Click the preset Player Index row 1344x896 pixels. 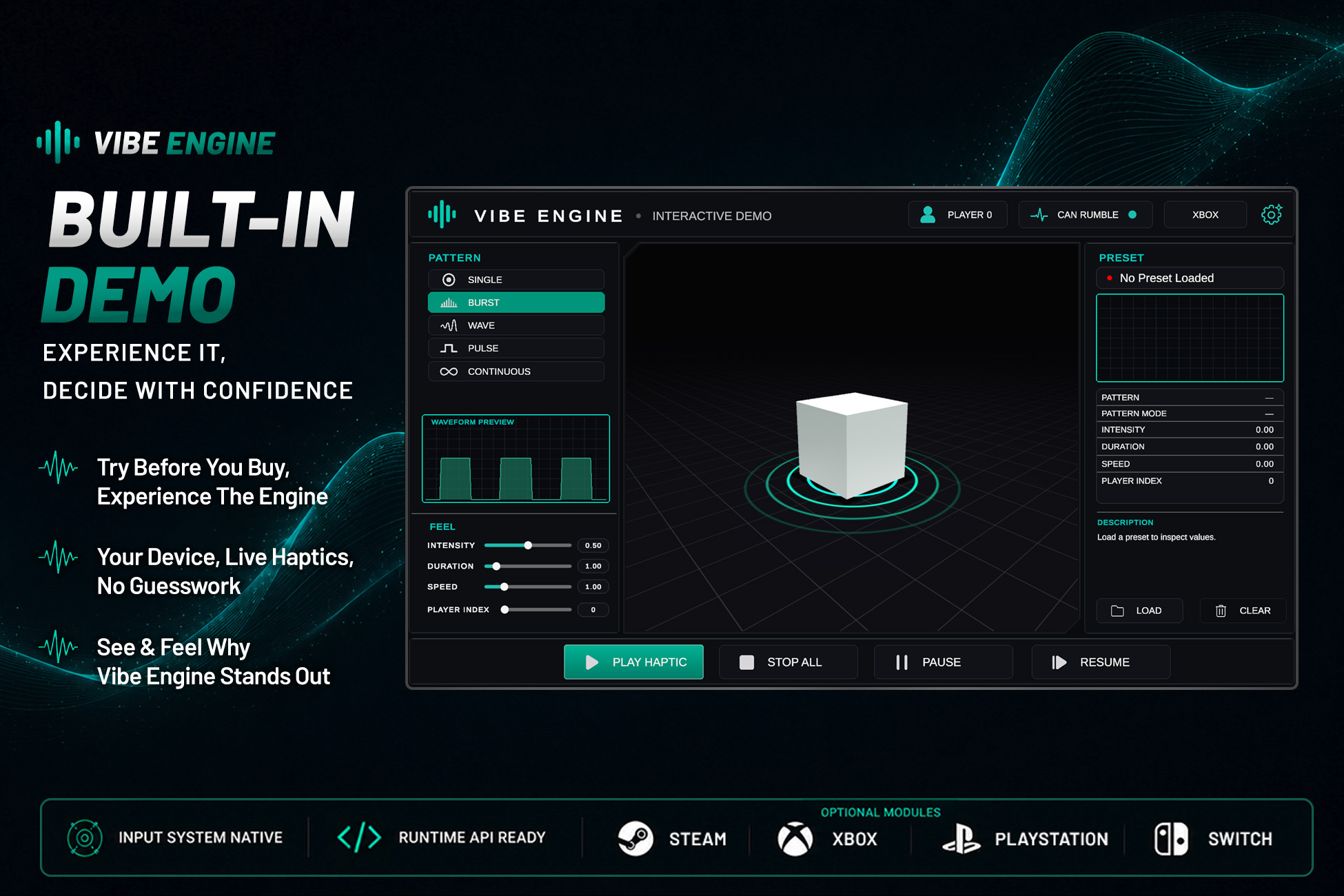(x=1190, y=481)
